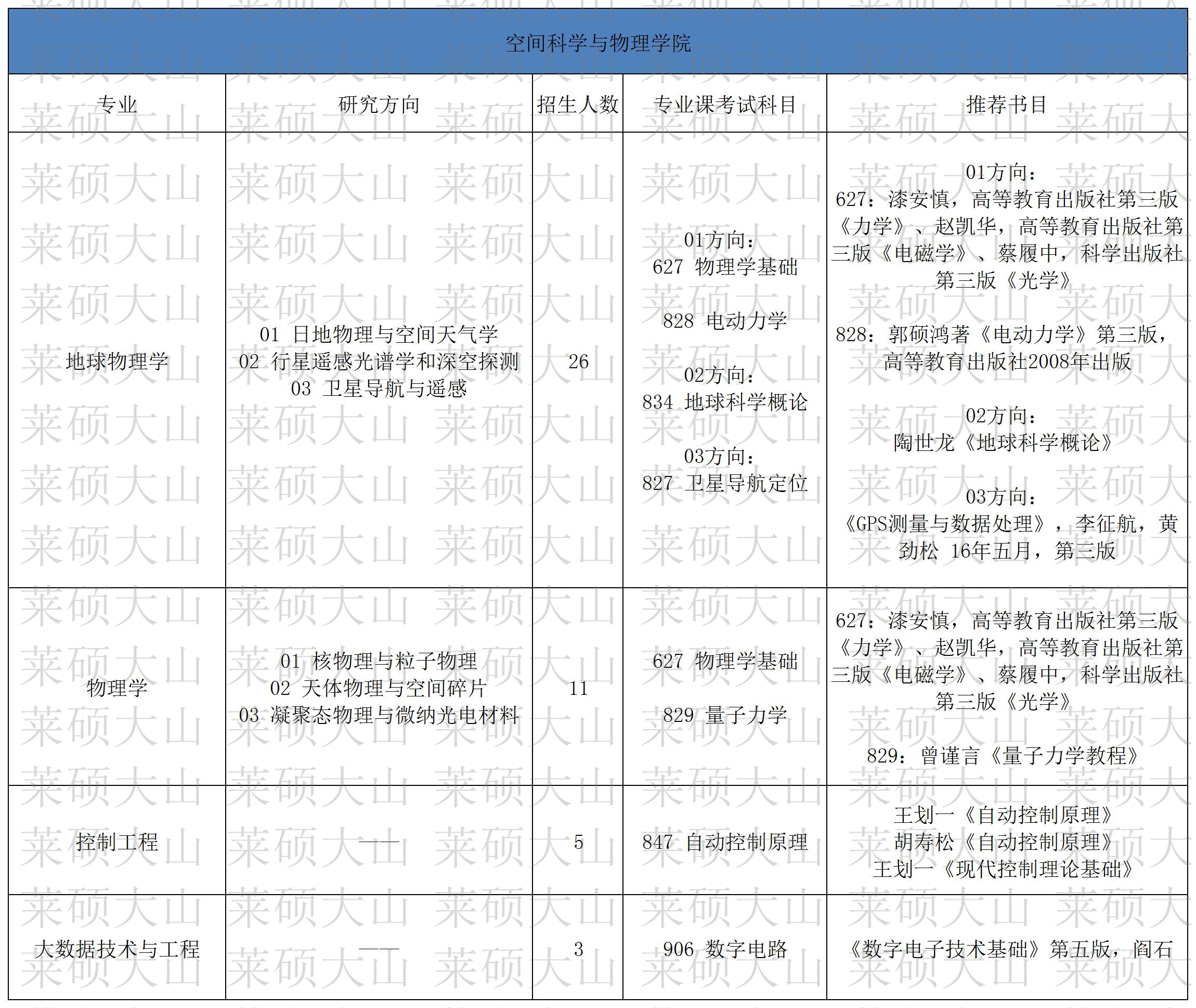Select the 专业 column header

click(117, 105)
